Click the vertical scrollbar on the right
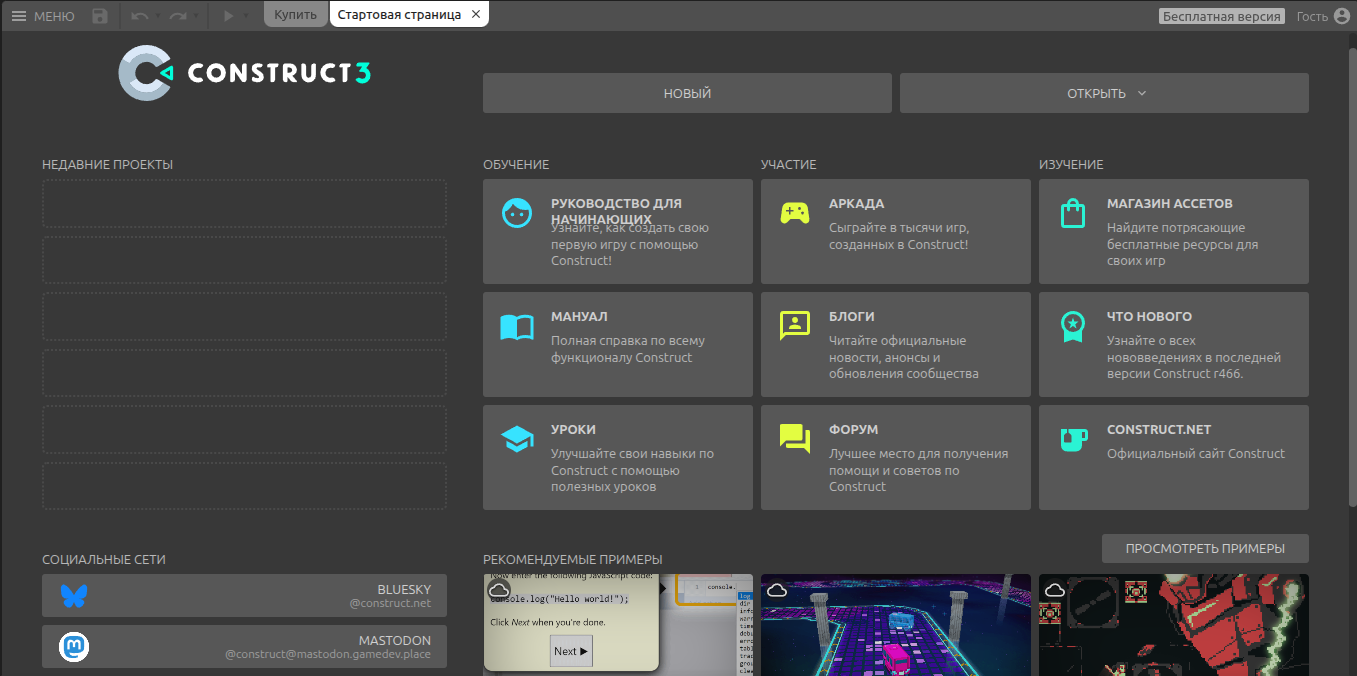The height and width of the screenshot is (676, 1357). coord(1352,300)
